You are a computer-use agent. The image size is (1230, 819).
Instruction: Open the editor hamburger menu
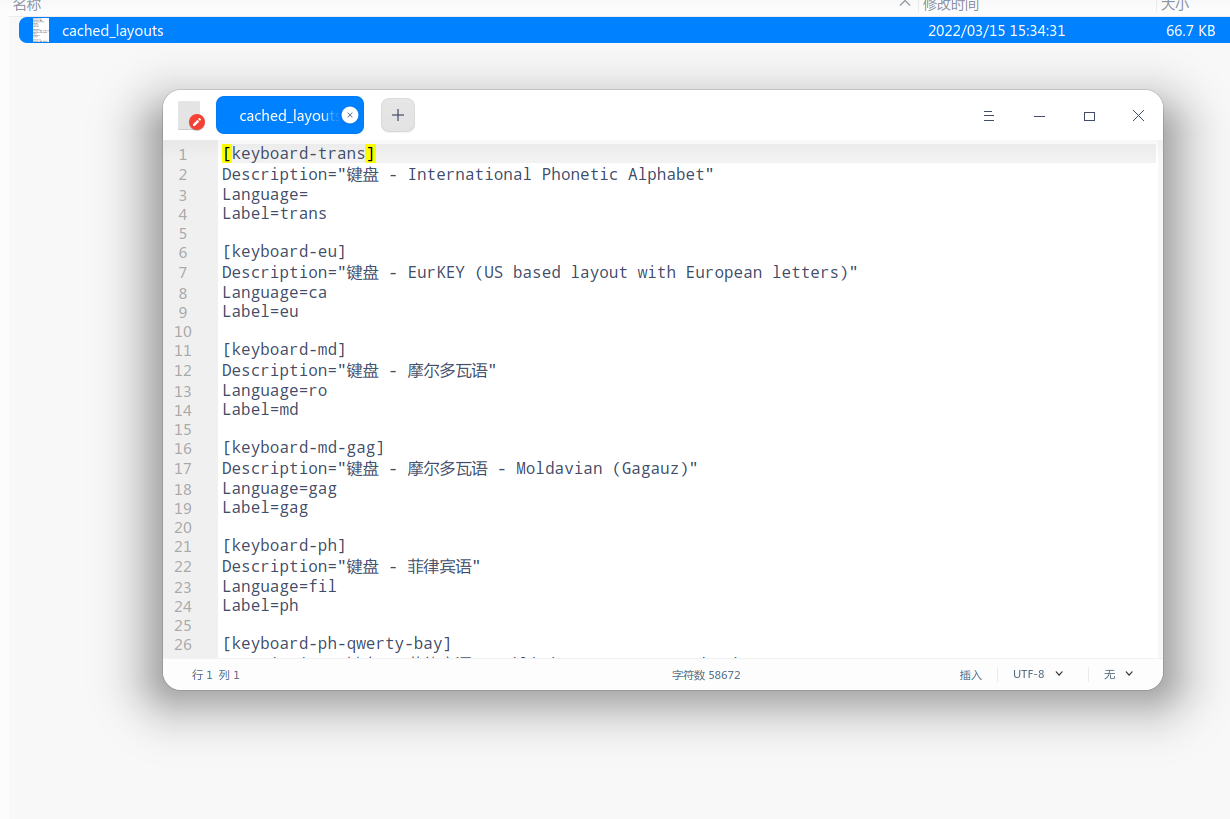tap(989, 116)
